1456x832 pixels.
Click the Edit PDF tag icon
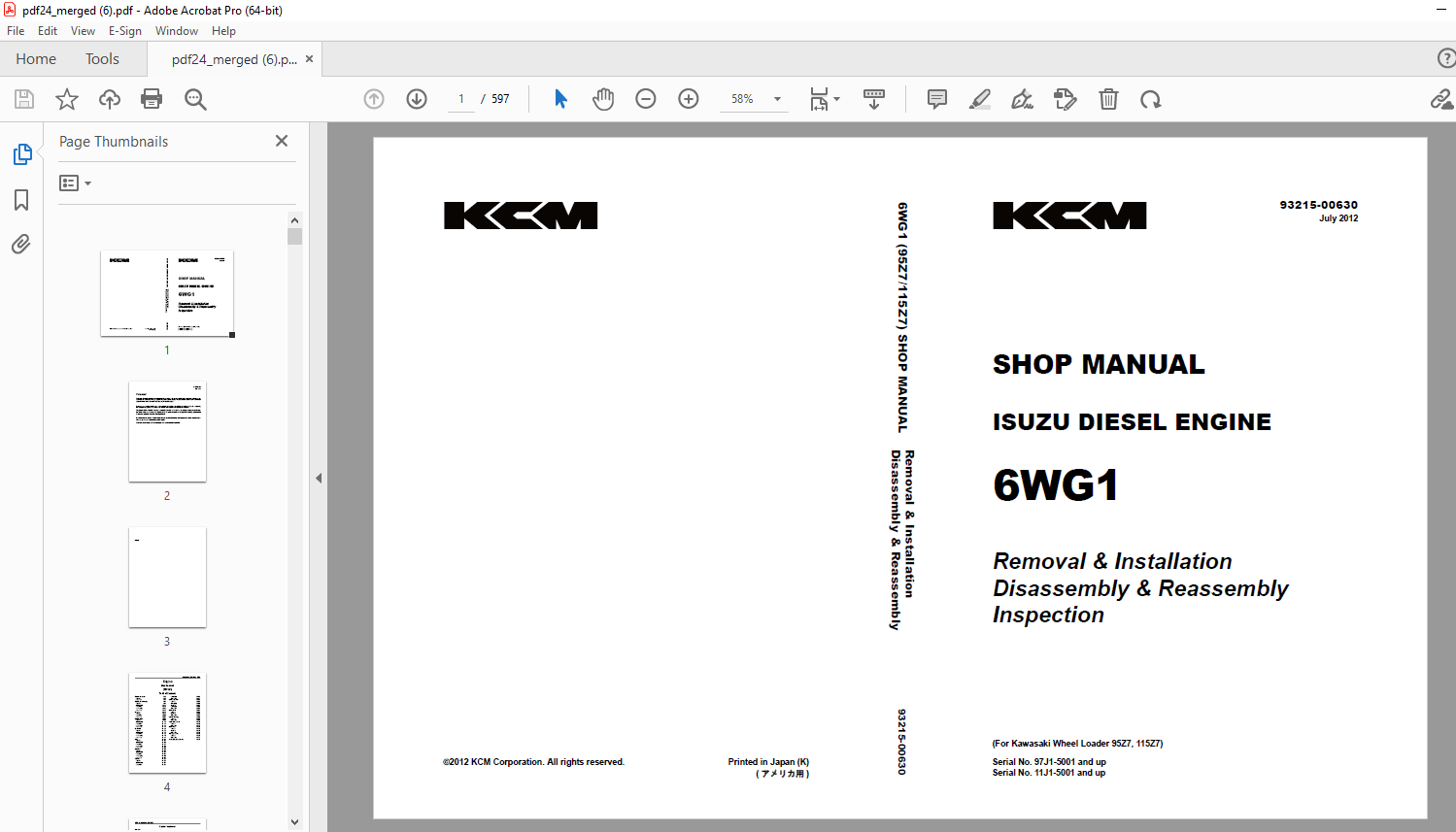tap(1066, 99)
